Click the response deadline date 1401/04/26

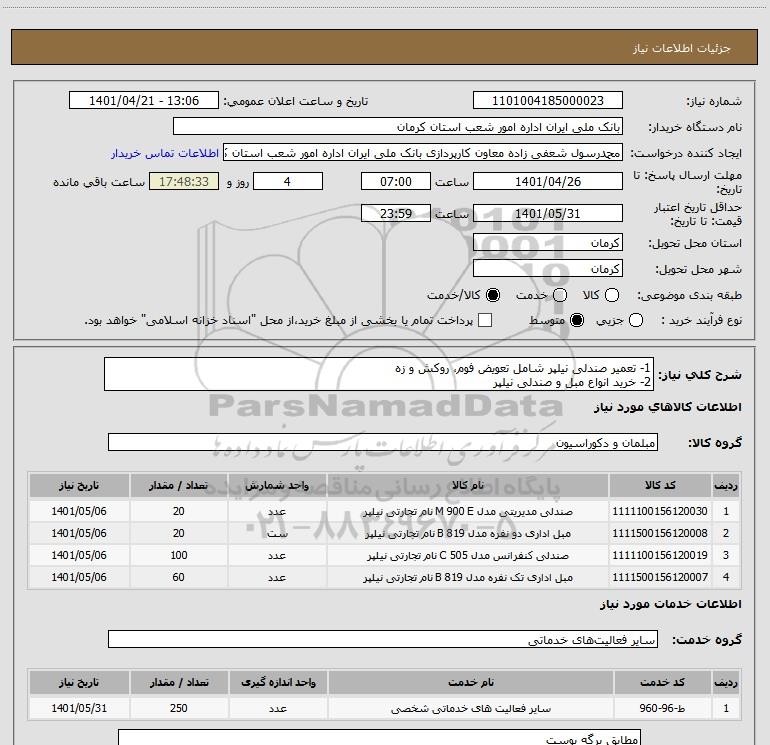(x=548, y=181)
